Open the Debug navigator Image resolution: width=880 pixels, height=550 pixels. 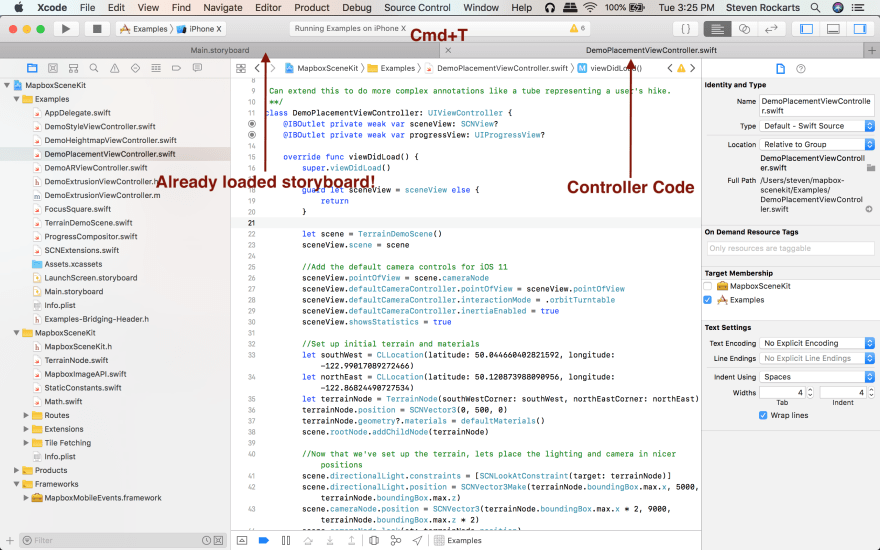coord(156,68)
